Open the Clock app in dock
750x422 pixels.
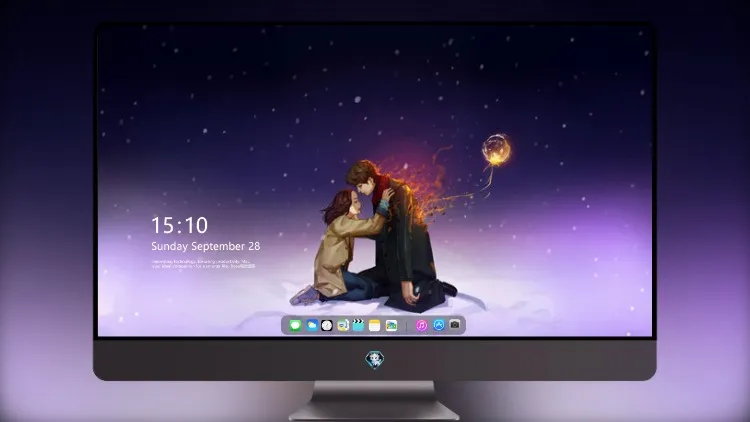point(327,325)
